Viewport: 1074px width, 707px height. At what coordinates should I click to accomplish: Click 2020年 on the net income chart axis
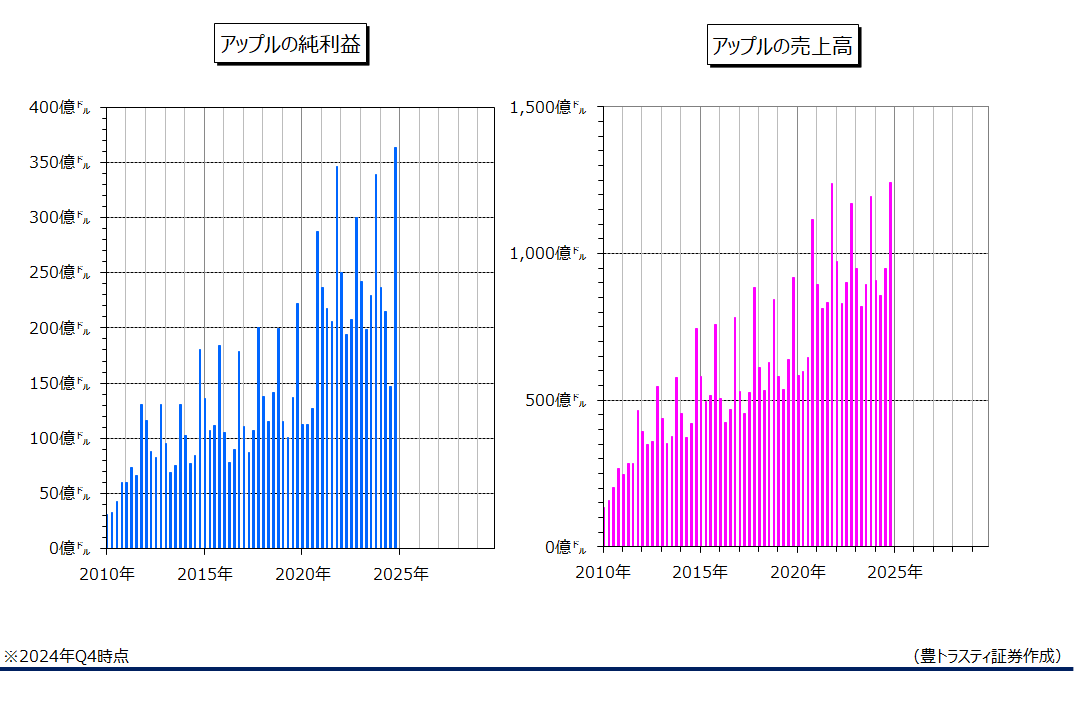[303, 574]
